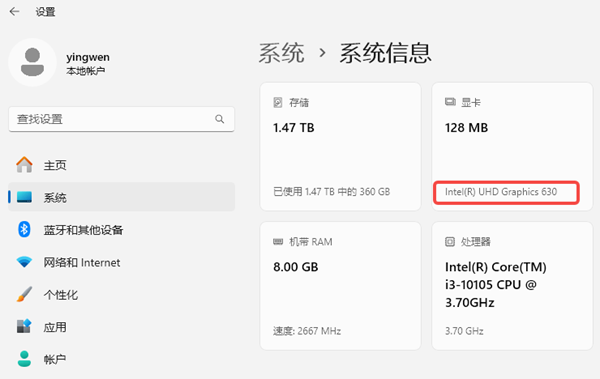Click the yingwen username text
600x379 pixels.
click(88, 57)
